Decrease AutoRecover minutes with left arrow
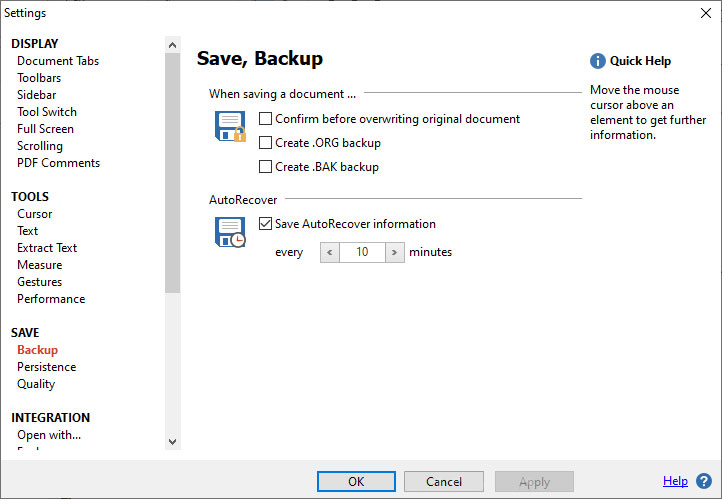Screen dimensions: 722x504 click(330, 252)
